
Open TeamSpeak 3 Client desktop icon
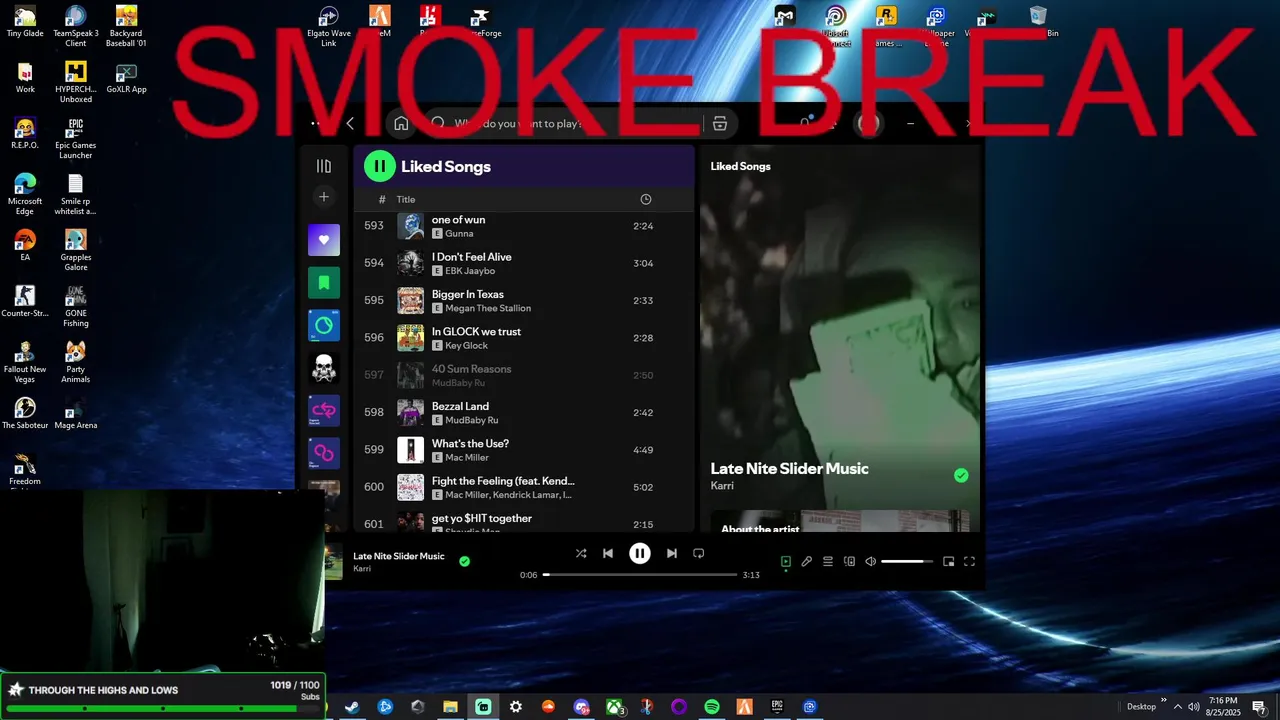[76, 26]
